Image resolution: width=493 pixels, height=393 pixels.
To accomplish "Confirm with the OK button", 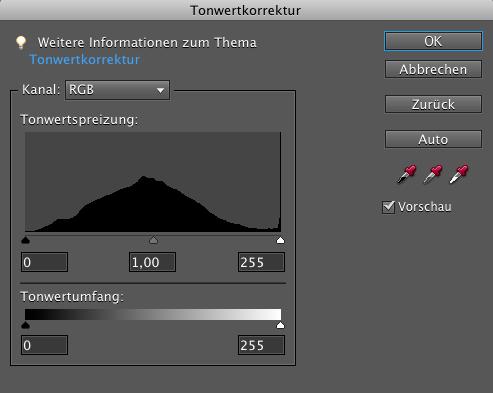I will [x=433, y=41].
